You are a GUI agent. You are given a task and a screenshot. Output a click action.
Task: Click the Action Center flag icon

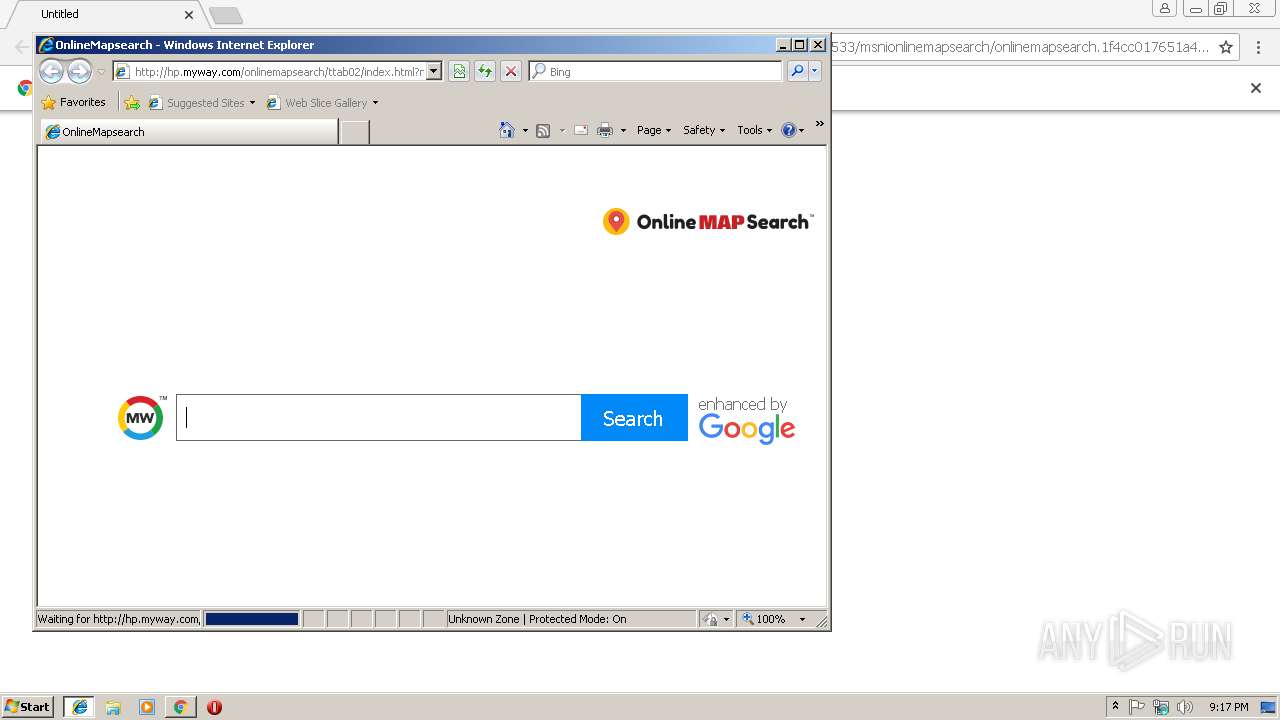tap(1137, 707)
